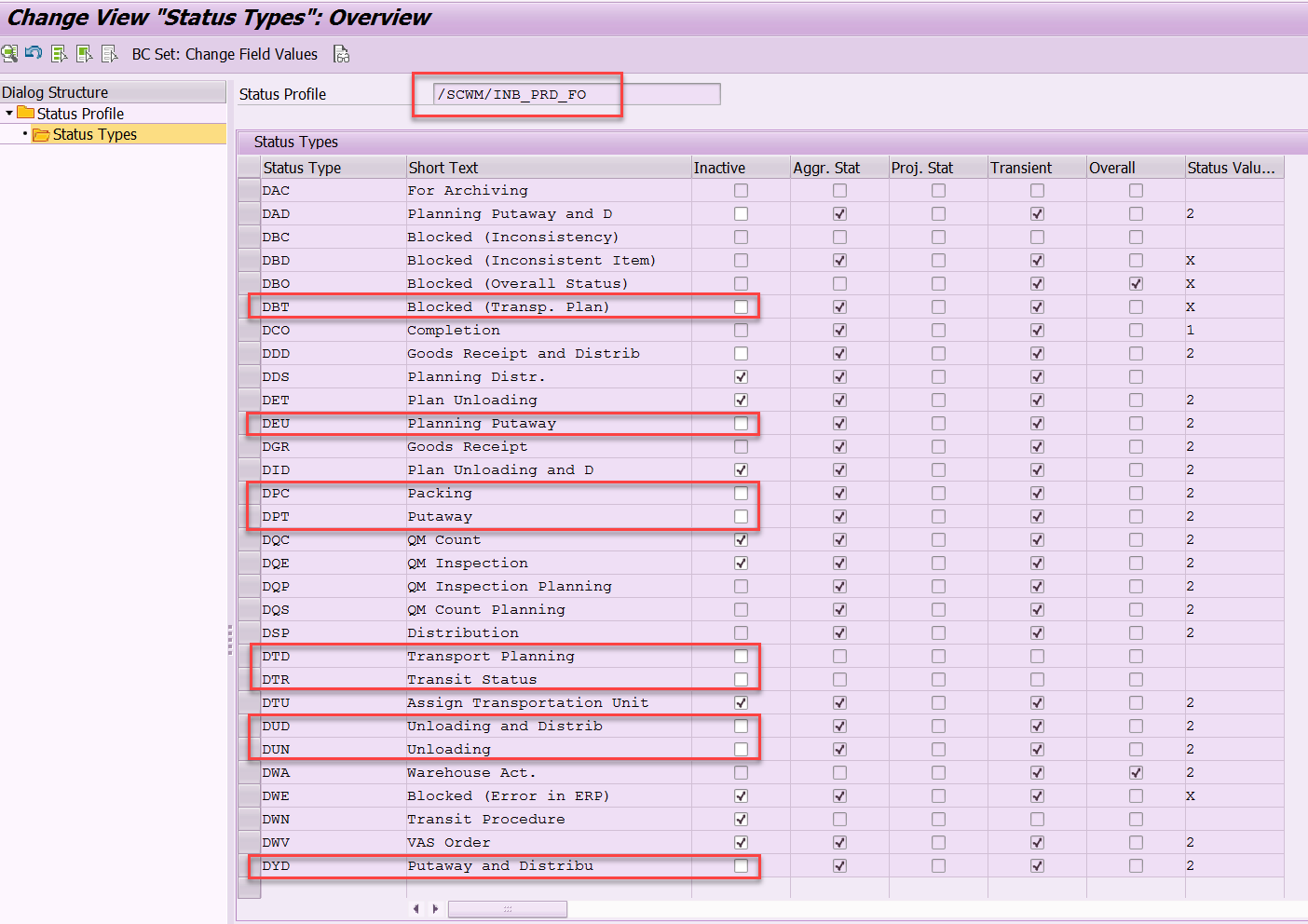Screen dimensions: 1308x924
Task: Click the left scroll arrow below table
Action: 416,908
